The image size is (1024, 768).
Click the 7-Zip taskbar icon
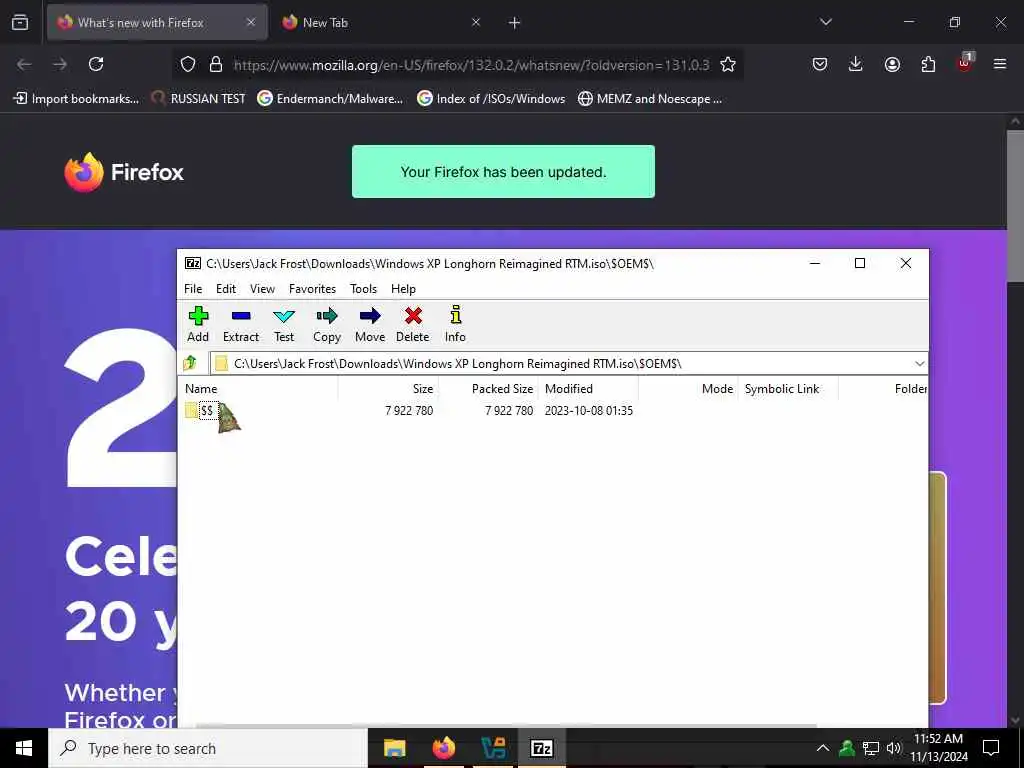pyautogui.click(x=542, y=748)
